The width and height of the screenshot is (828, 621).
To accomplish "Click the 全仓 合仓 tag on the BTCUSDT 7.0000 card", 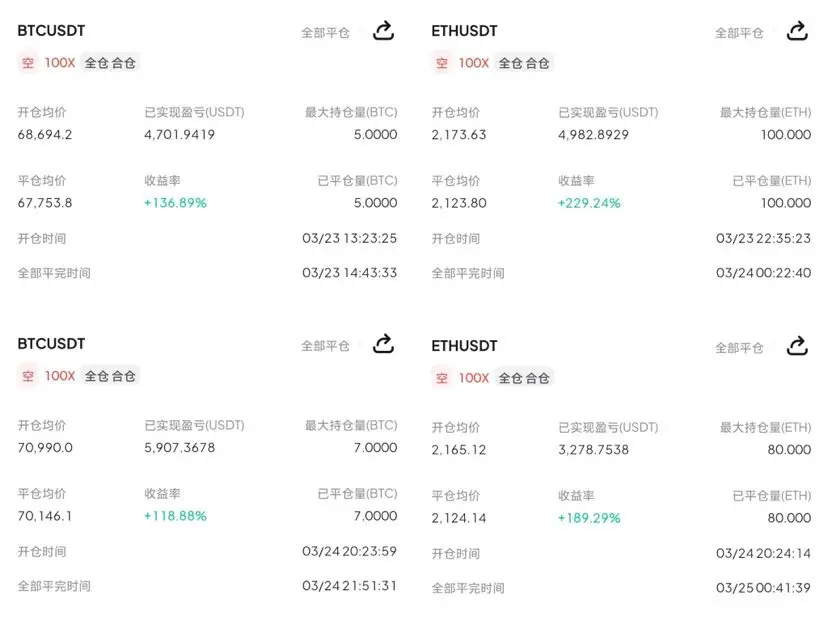I will point(110,376).
